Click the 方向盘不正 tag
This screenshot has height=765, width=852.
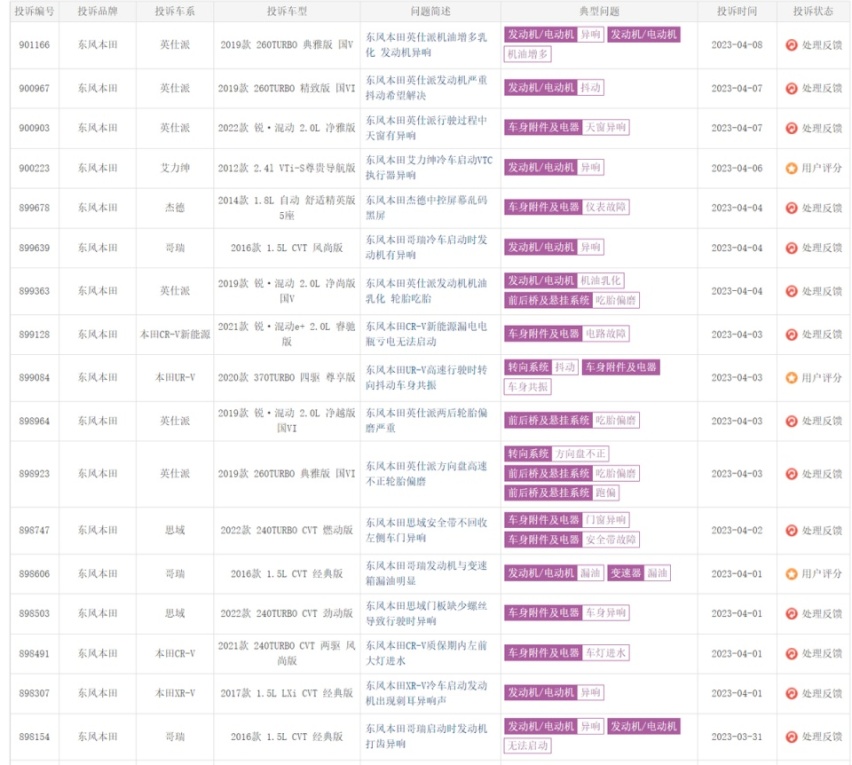coord(580,454)
